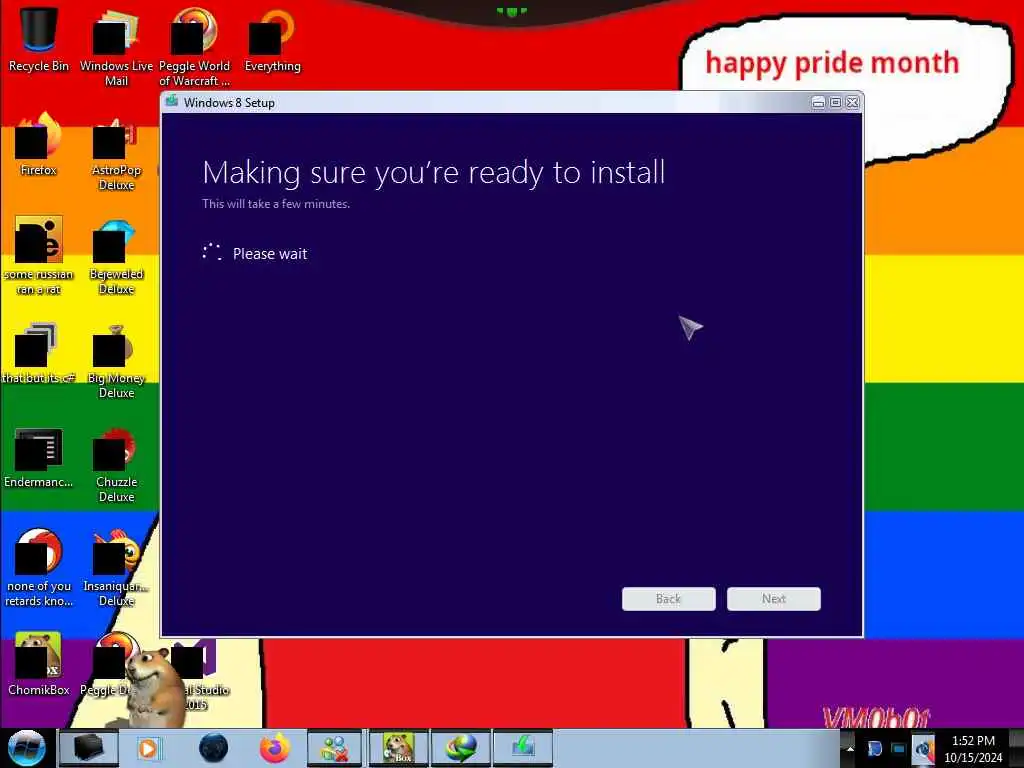Show hidden system tray icons arrow
1024x768 pixels.
pyautogui.click(x=850, y=749)
